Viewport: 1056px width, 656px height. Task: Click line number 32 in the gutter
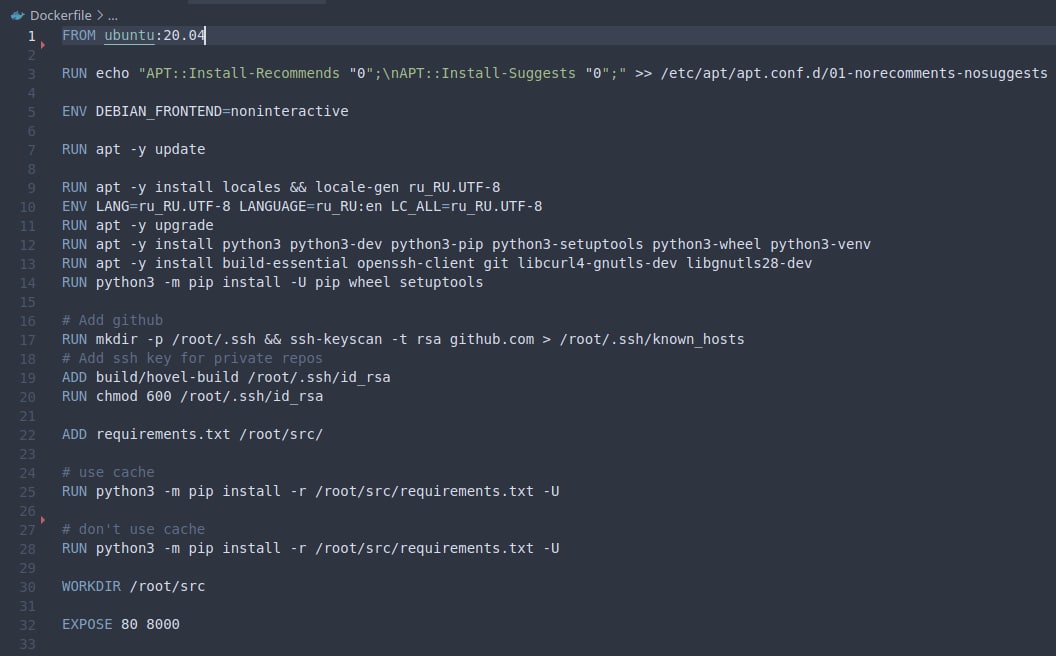click(28, 625)
